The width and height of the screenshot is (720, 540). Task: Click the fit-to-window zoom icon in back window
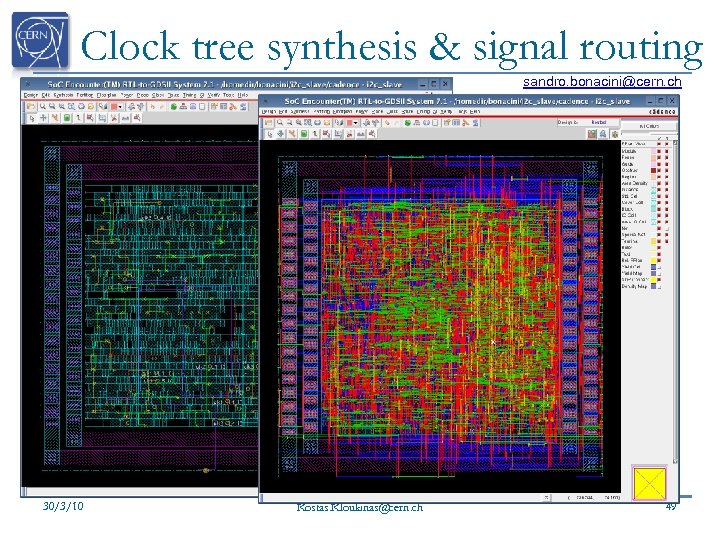point(71,106)
